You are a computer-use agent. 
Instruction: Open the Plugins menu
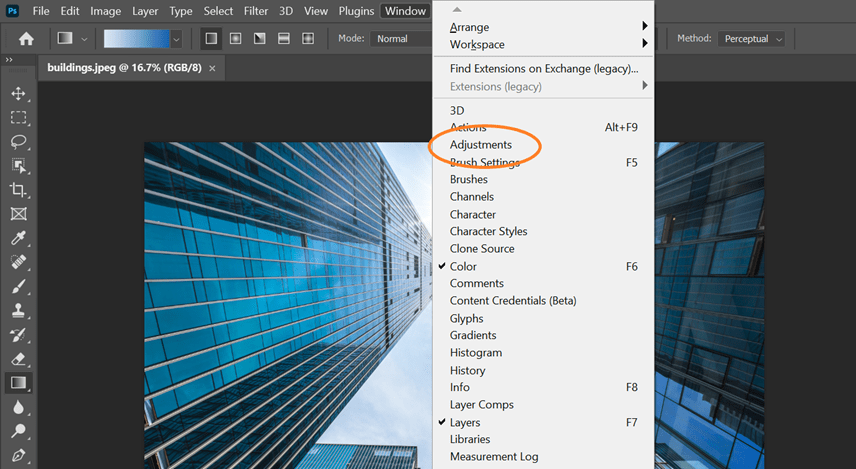pos(356,11)
